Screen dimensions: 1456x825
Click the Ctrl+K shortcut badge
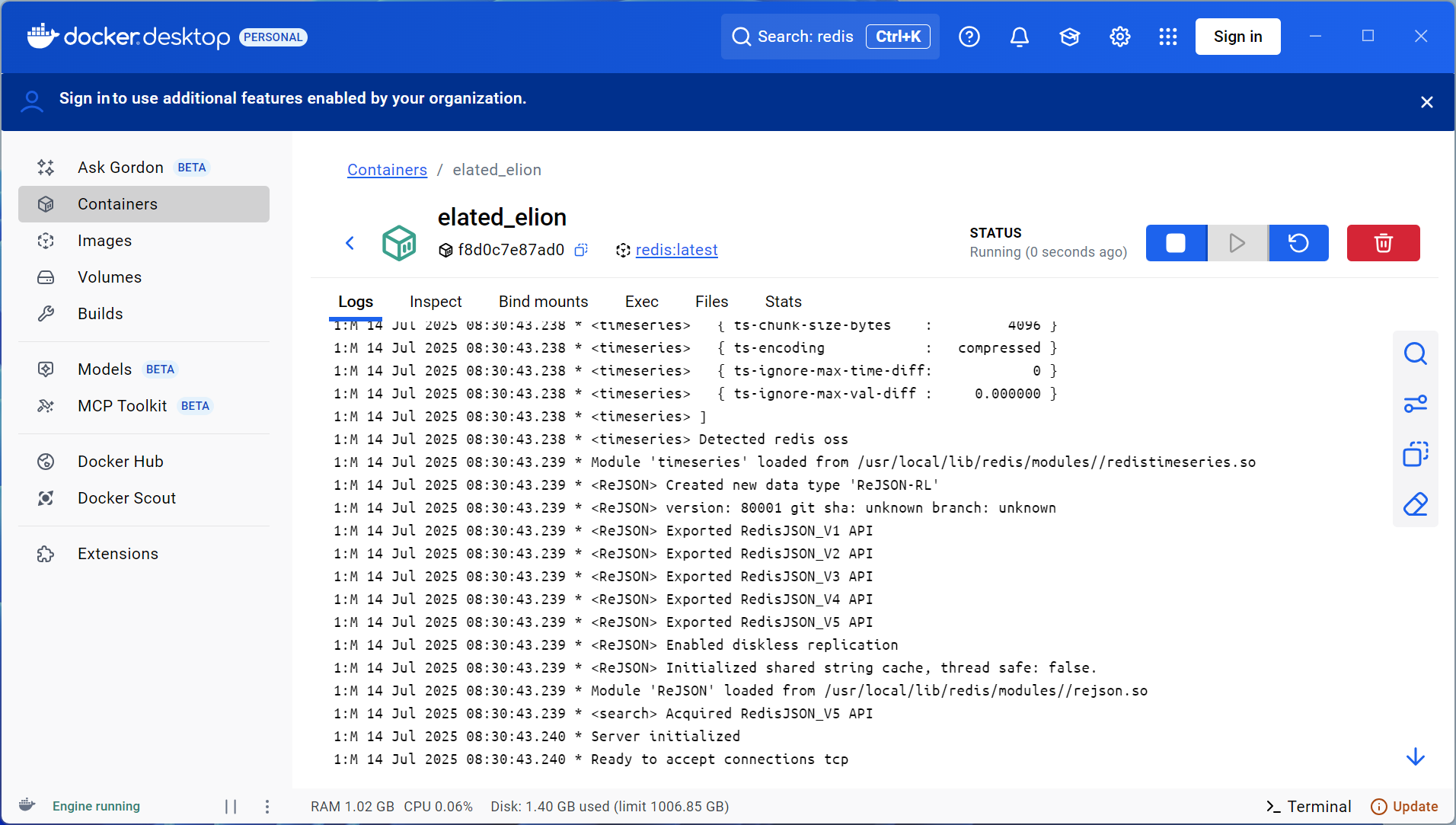(x=898, y=37)
